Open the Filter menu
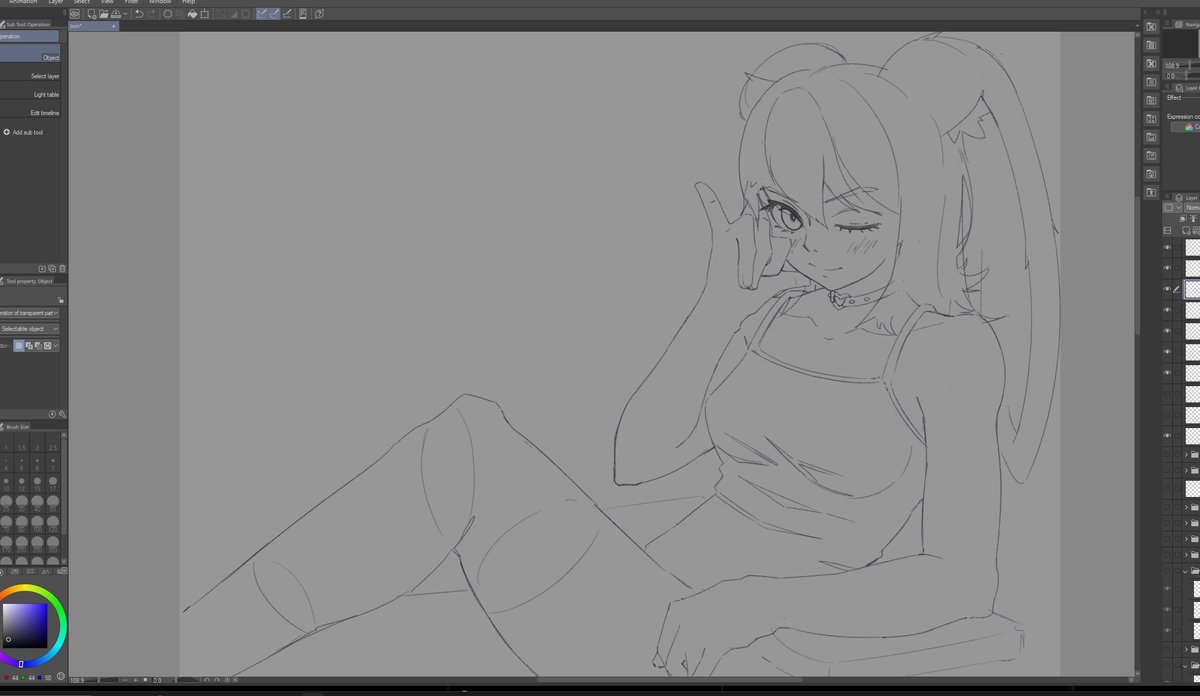Viewport: 1200px width, 696px height. [x=131, y=2]
